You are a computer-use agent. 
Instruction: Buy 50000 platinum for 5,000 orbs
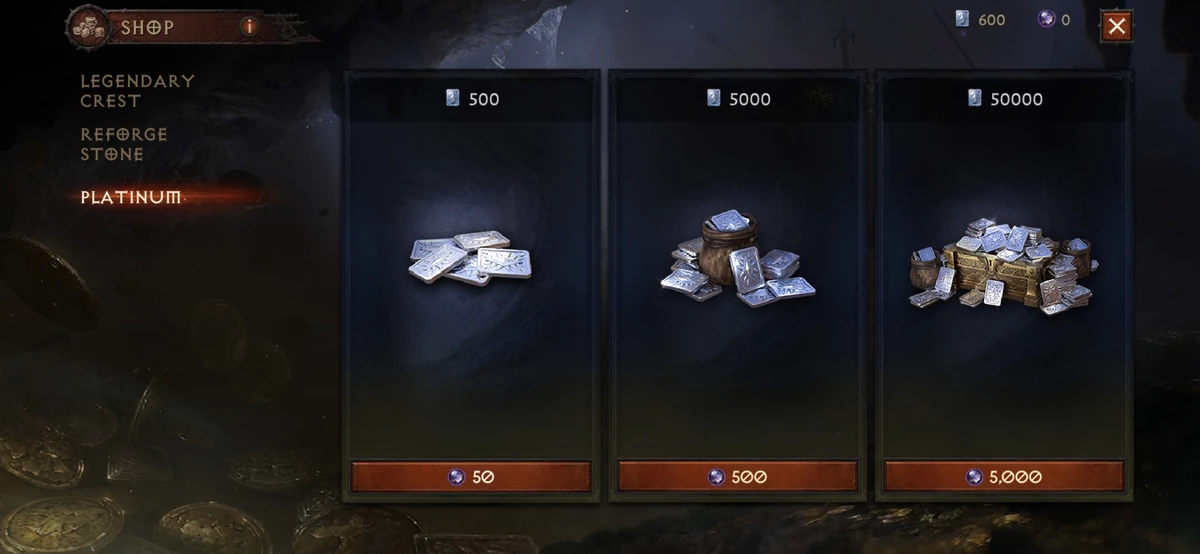click(x=1004, y=477)
